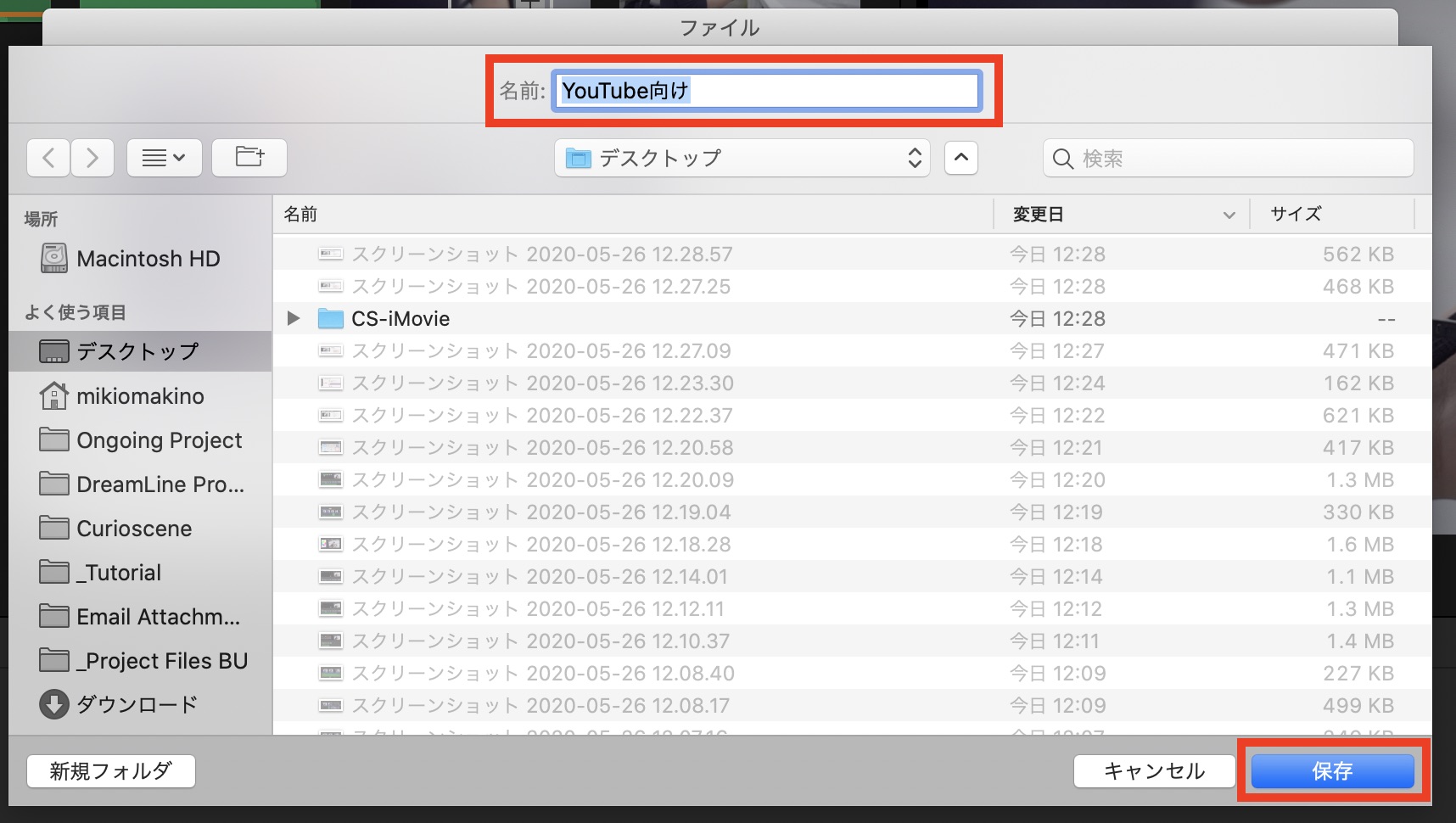Sort the file list by 名前 column

[x=633, y=214]
